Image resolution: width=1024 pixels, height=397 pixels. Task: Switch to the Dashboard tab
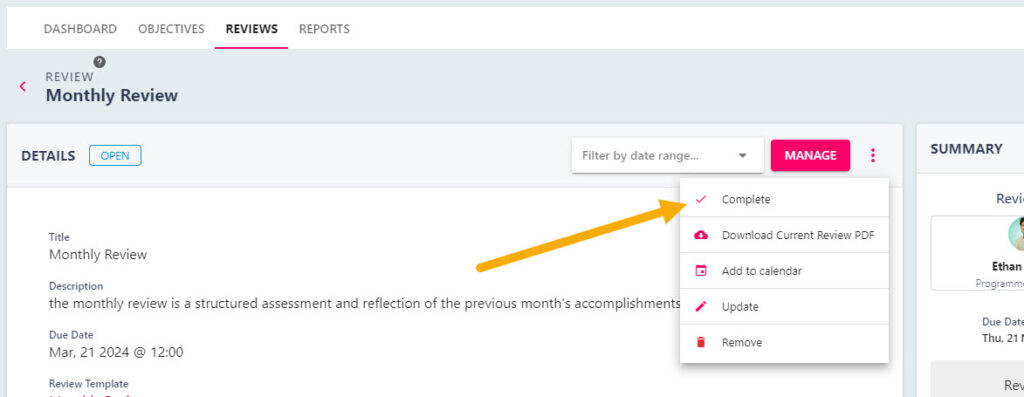(80, 29)
